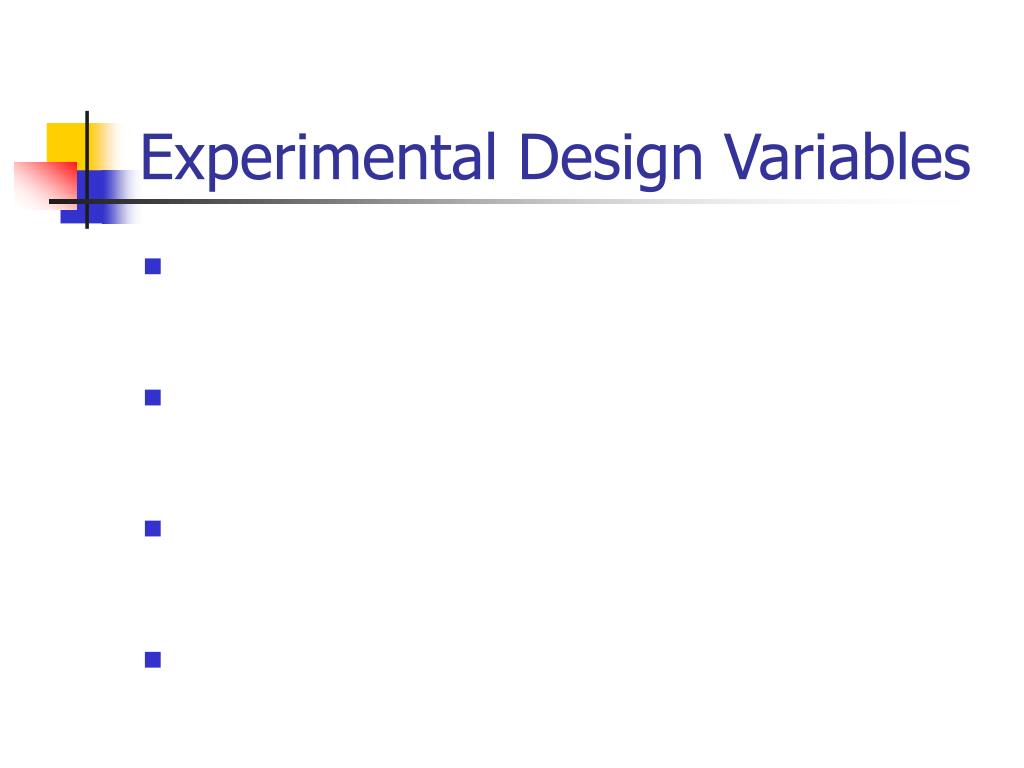This screenshot has width=1024, height=768.
Task: Click the final letter "s" of the title
Action: coord(958,163)
